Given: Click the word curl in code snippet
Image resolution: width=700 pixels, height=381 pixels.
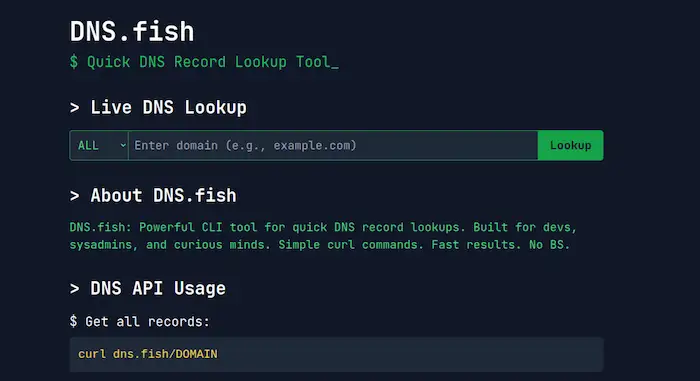Looking at the screenshot, I should pyautogui.click(x=92, y=354).
